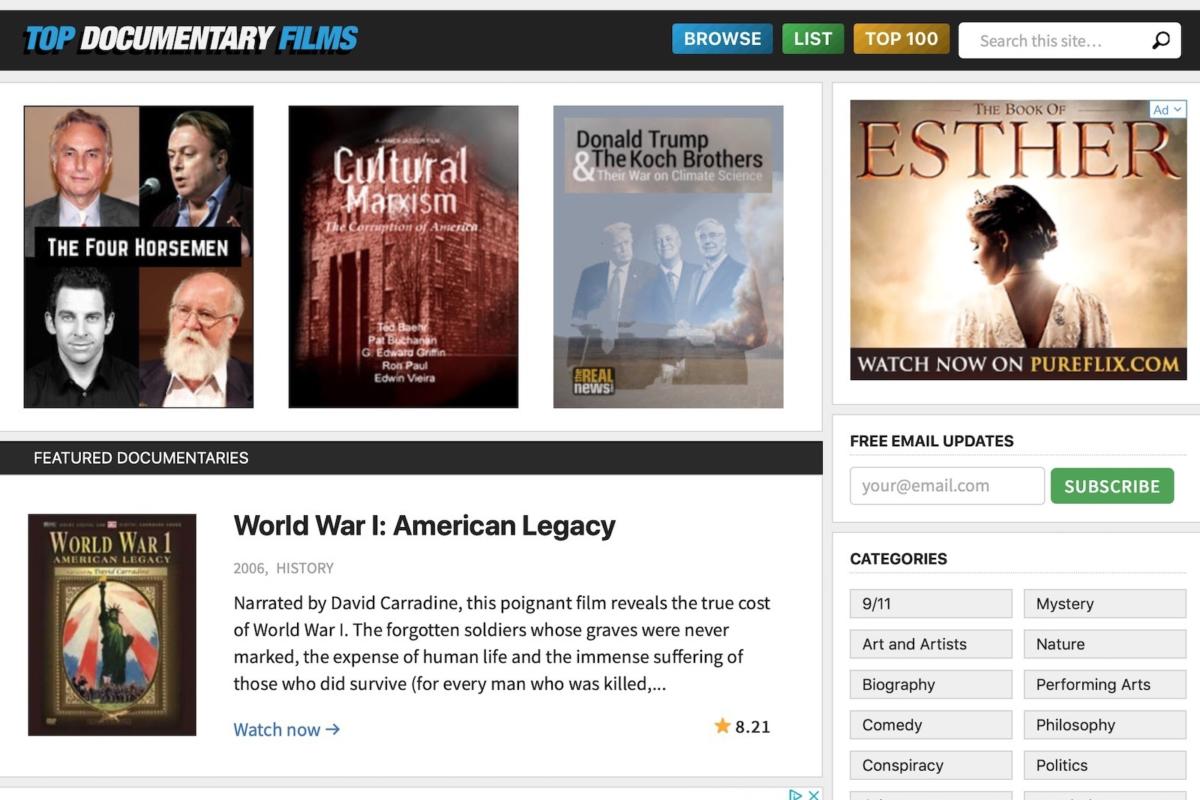Click the Featured Documentaries heading bar
The height and width of the screenshot is (800, 1200).
coord(411,458)
